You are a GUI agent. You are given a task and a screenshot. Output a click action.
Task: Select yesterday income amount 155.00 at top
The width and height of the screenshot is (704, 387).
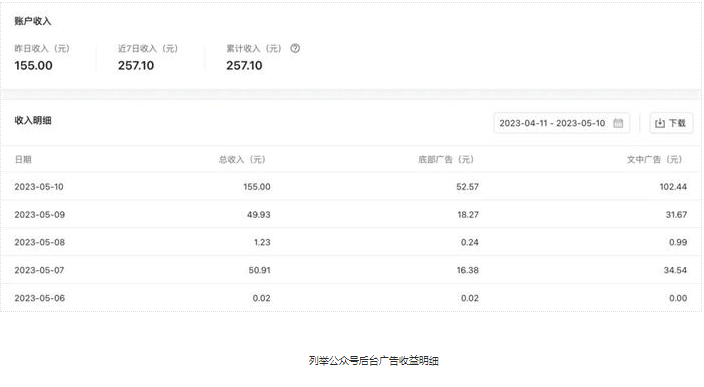(33, 66)
